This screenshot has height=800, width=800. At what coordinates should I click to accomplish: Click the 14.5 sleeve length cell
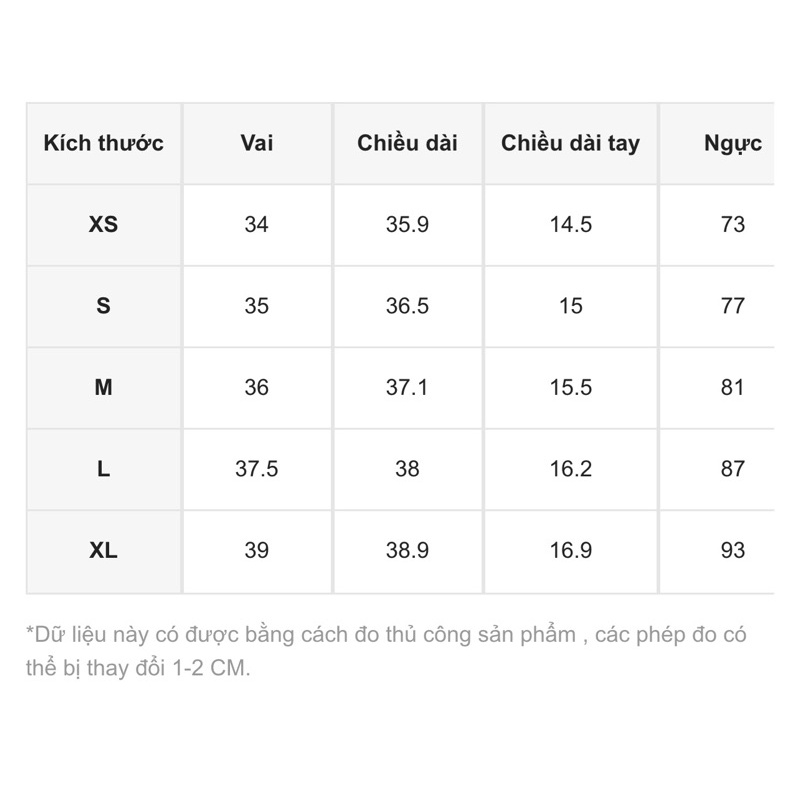click(x=570, y=225)
